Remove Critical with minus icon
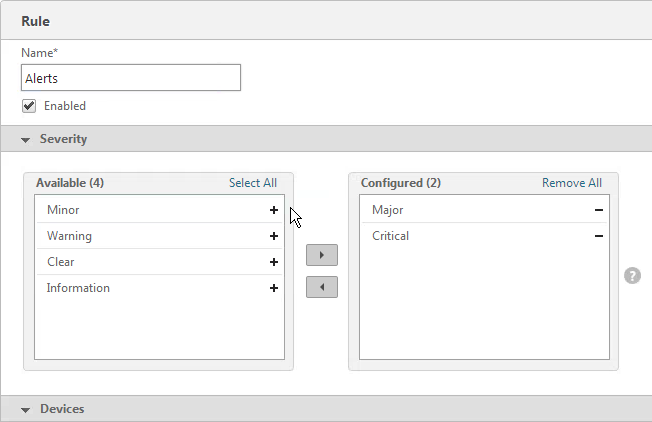The width and height of the screenshot is (652, 422). pyautogui.click(x=599, y=236)
